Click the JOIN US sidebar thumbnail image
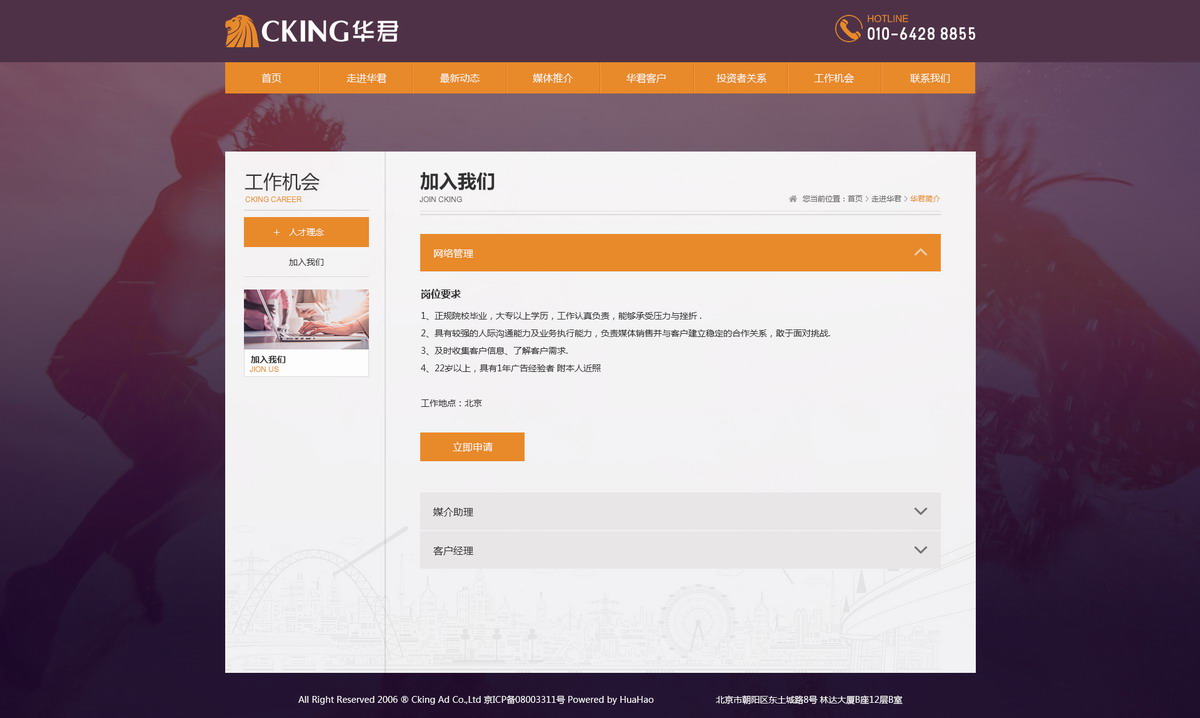1200x718 pixels. [306, 318]
